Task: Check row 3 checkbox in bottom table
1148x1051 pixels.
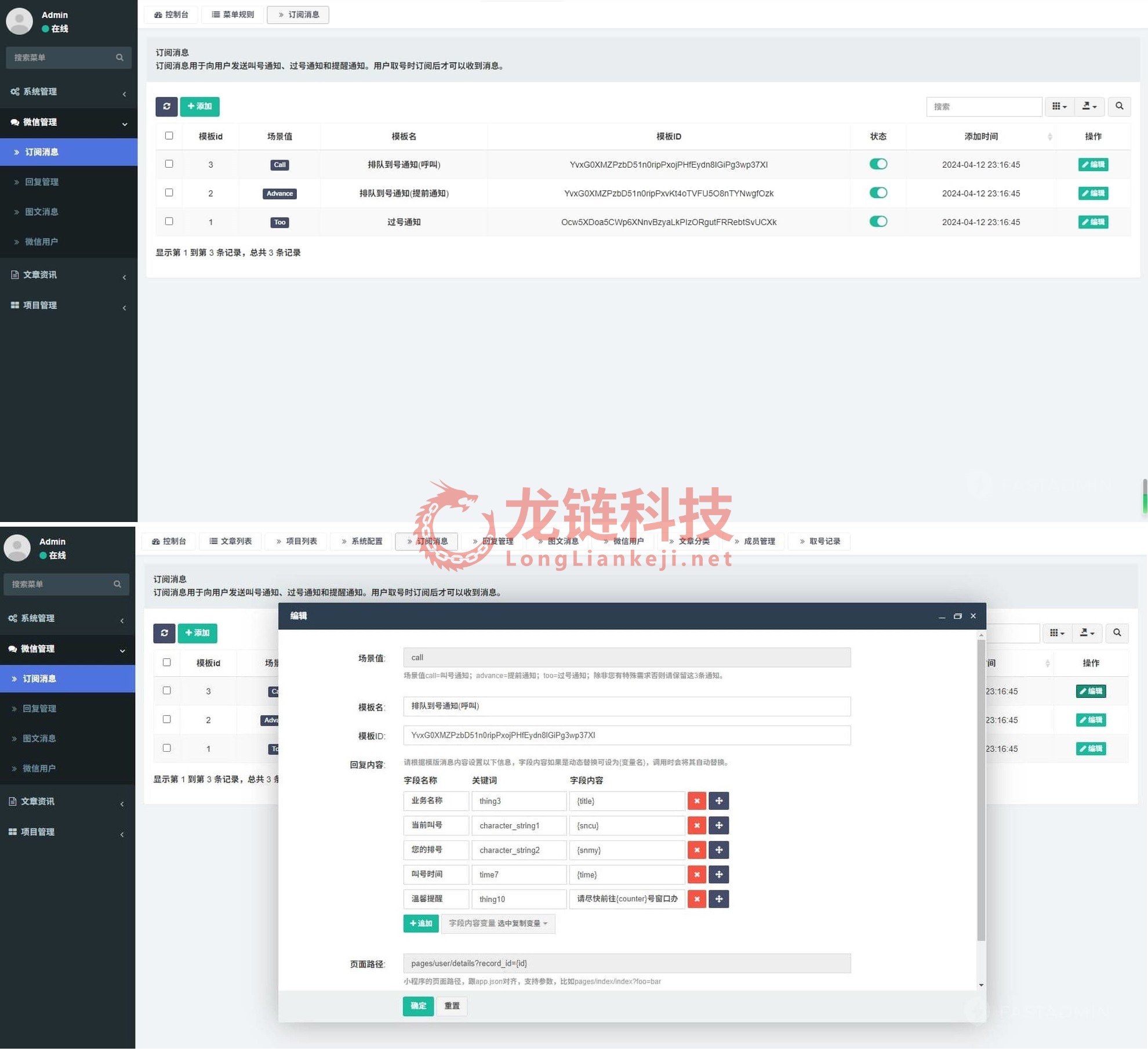Action: [166, 690]
